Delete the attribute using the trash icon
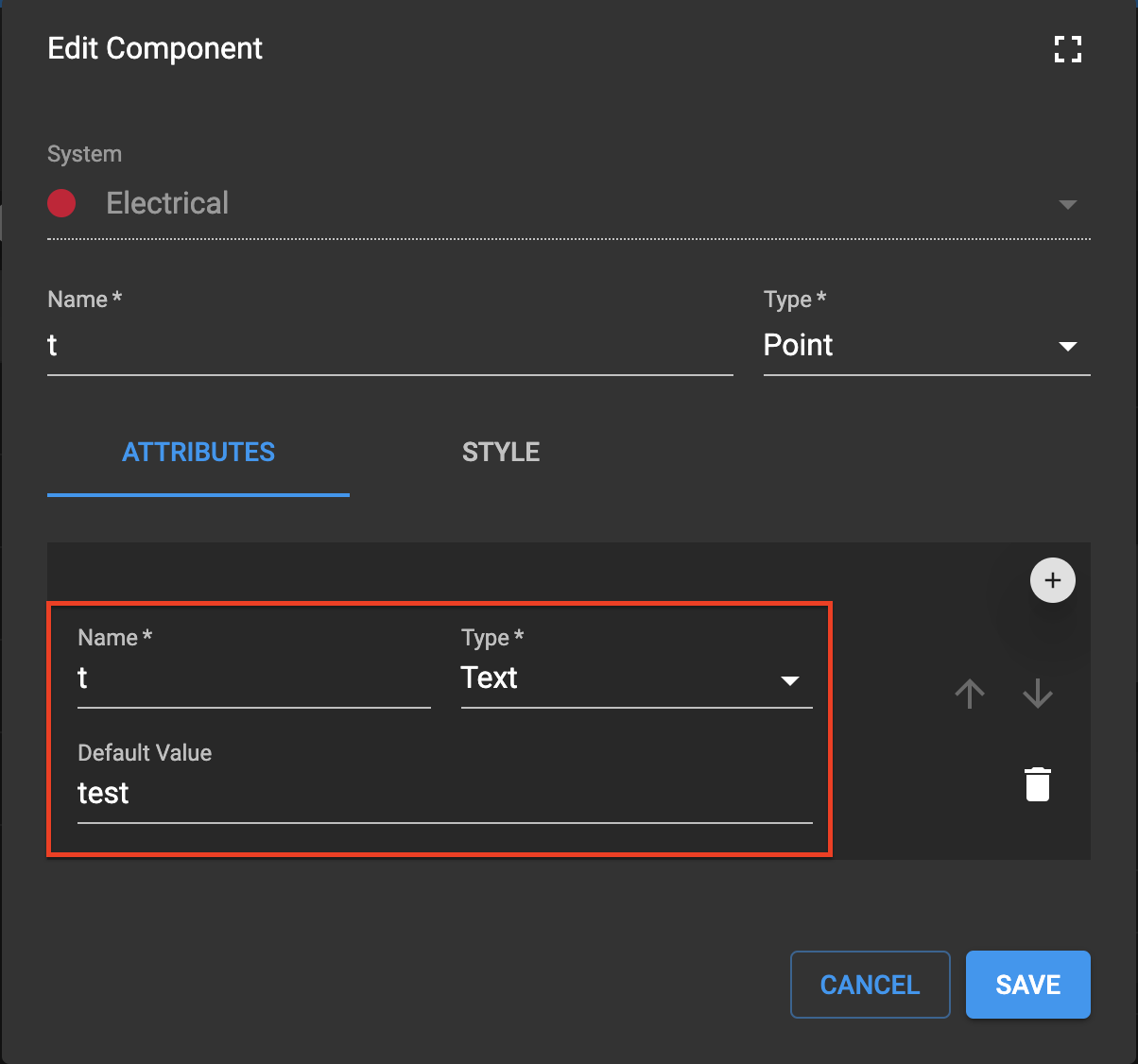Image resolution: width=1138 pixels, height=1064 pixels. pyautogui.click(x=1038, y=783)
